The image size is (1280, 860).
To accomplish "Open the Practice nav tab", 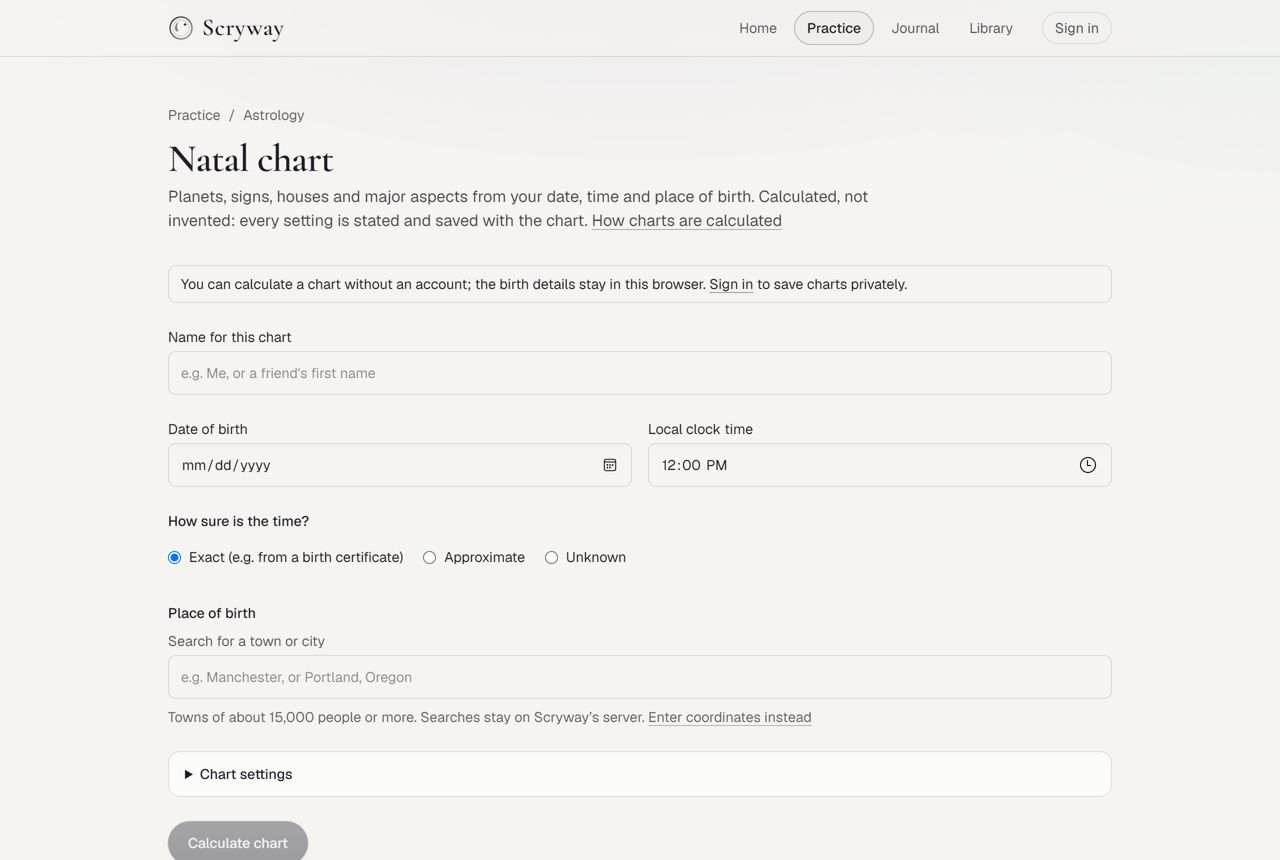I will pos(834,28).
